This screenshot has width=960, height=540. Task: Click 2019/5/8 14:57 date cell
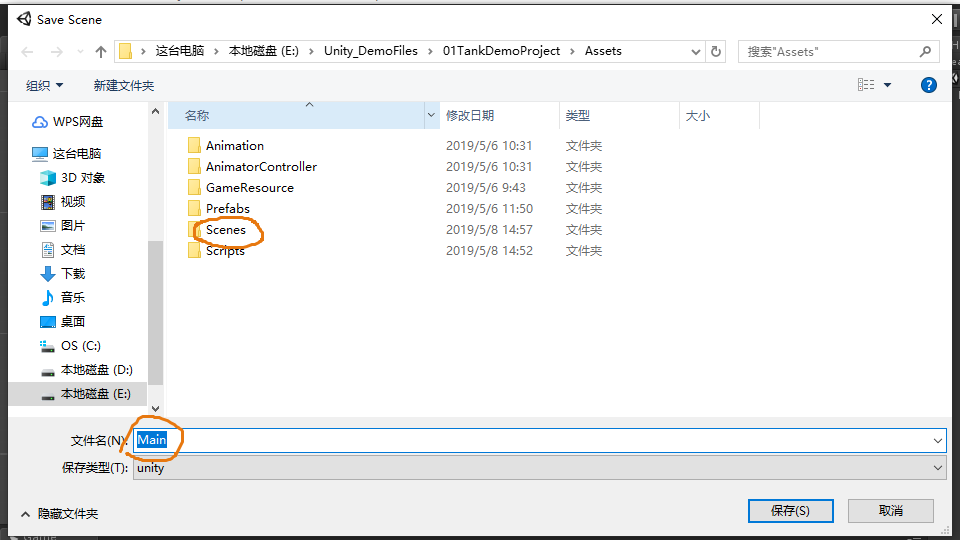[x=489, y=230]
